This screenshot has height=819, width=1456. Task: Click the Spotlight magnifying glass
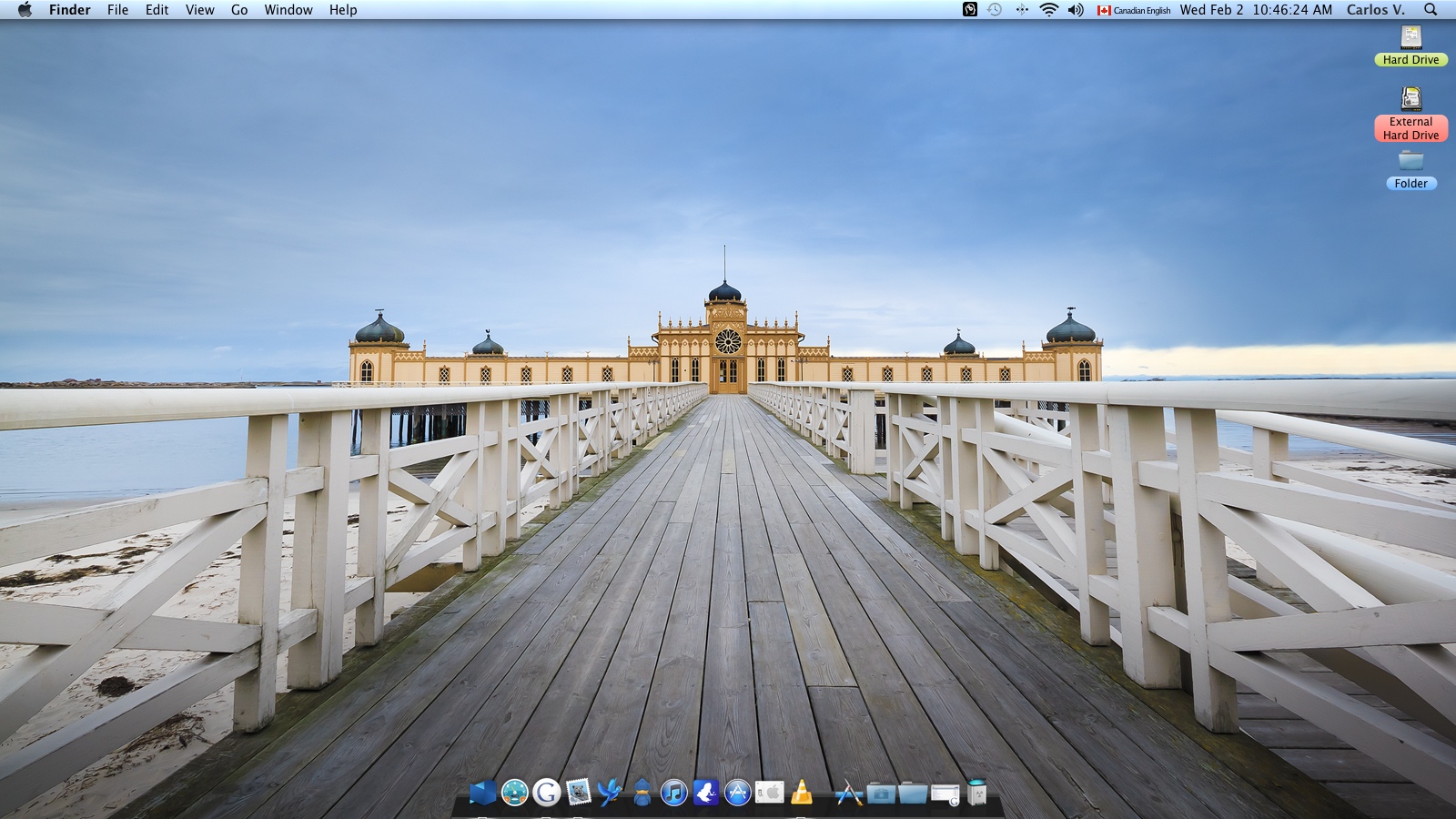point(1431,10)
